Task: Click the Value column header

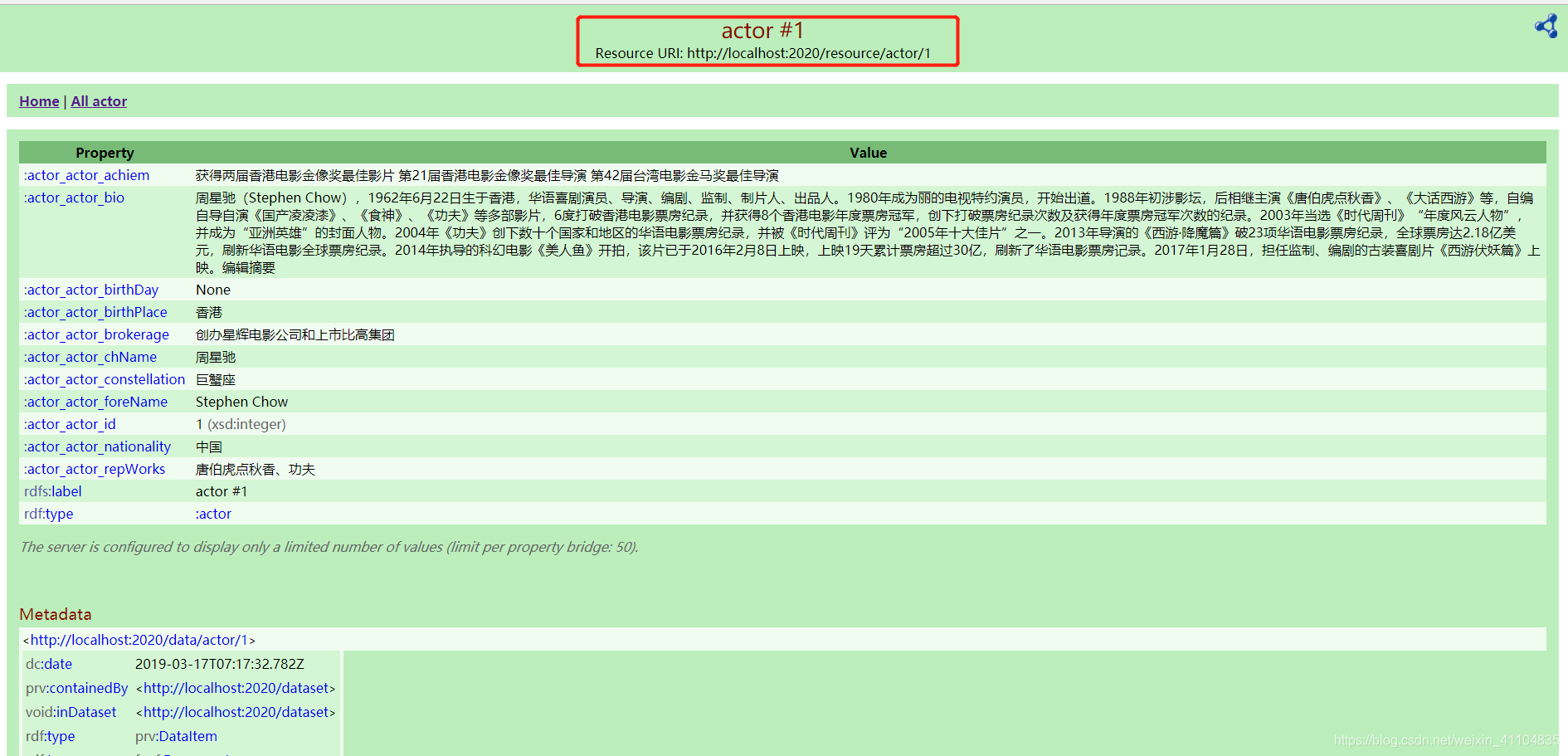Action: point(869,153)
